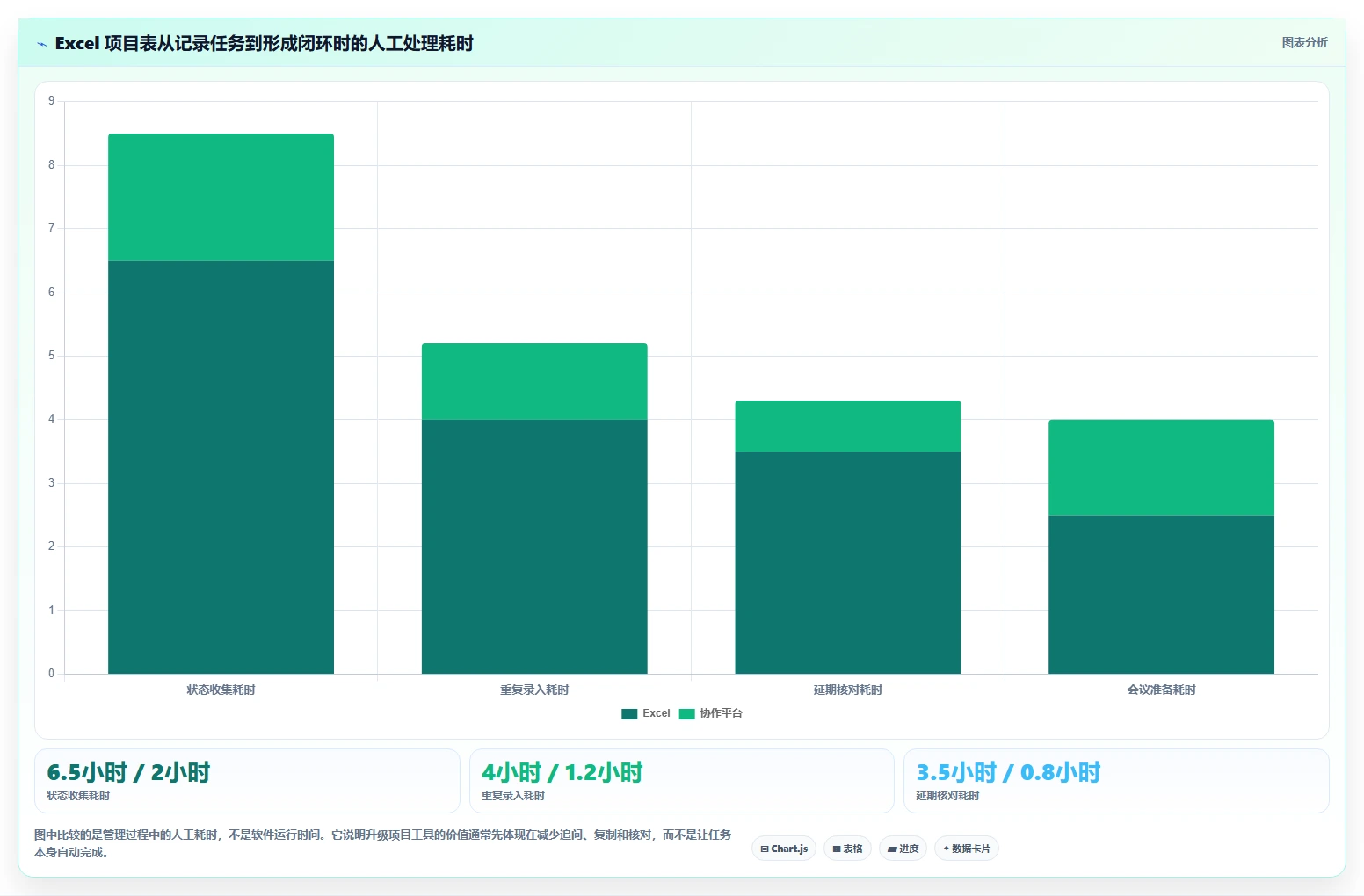Click the 延期核对耗时 x-axis label
1364x896 pixels.
(x=848, y=690)
